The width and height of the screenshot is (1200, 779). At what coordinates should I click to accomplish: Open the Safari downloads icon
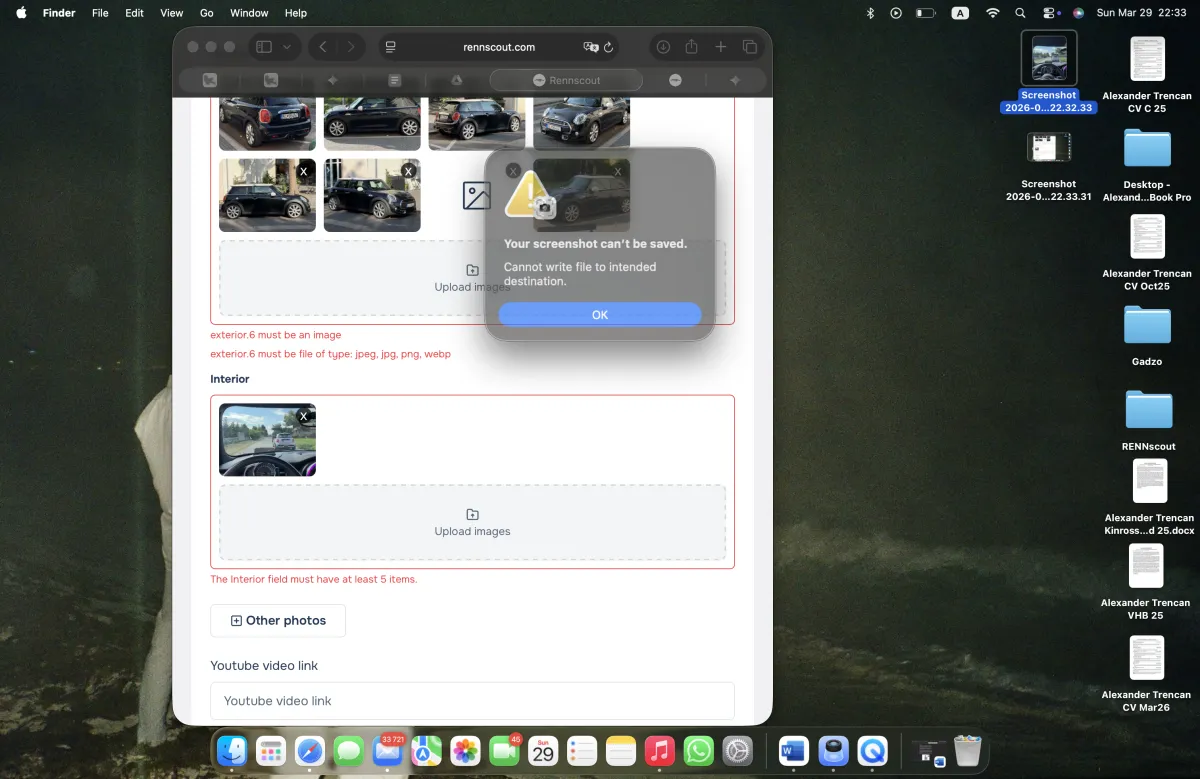coord(662,47)
